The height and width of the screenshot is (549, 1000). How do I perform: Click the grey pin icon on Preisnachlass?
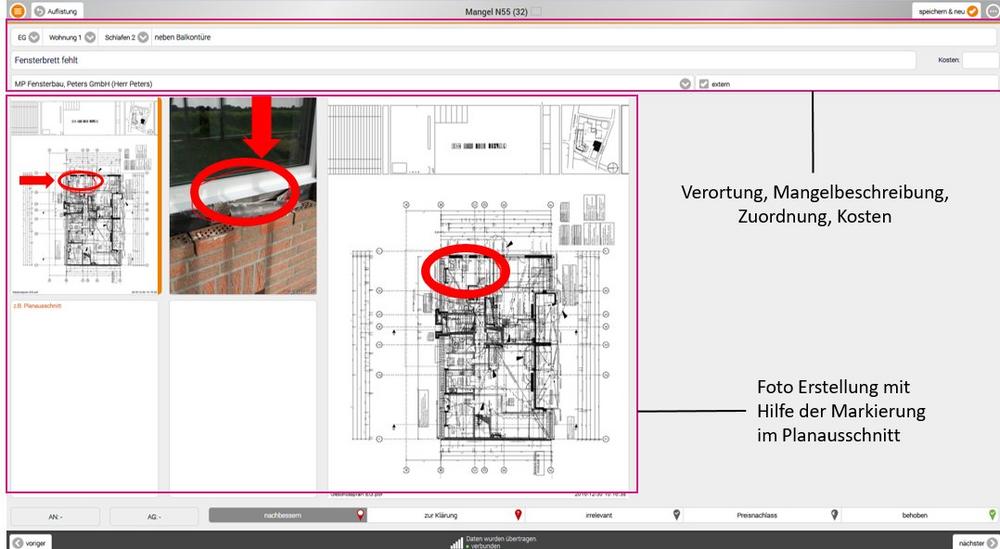click(x=834, y=515)
